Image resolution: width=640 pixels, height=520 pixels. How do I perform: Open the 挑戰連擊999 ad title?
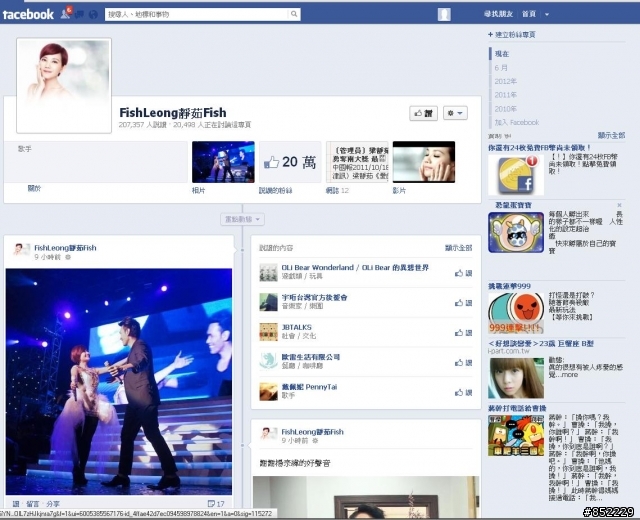click(x=509, y=286)
